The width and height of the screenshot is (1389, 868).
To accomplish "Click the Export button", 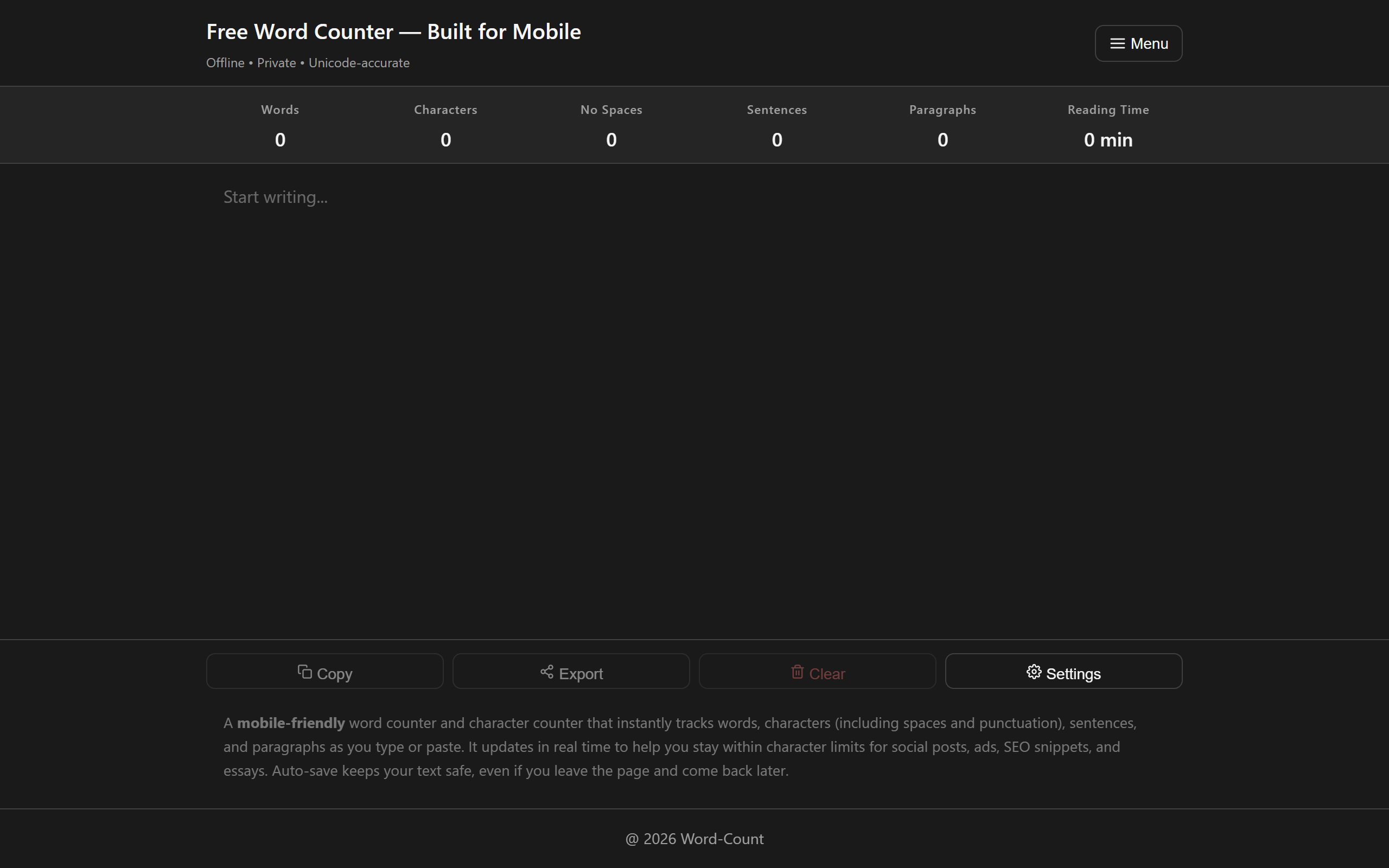I will pos(571,671).
